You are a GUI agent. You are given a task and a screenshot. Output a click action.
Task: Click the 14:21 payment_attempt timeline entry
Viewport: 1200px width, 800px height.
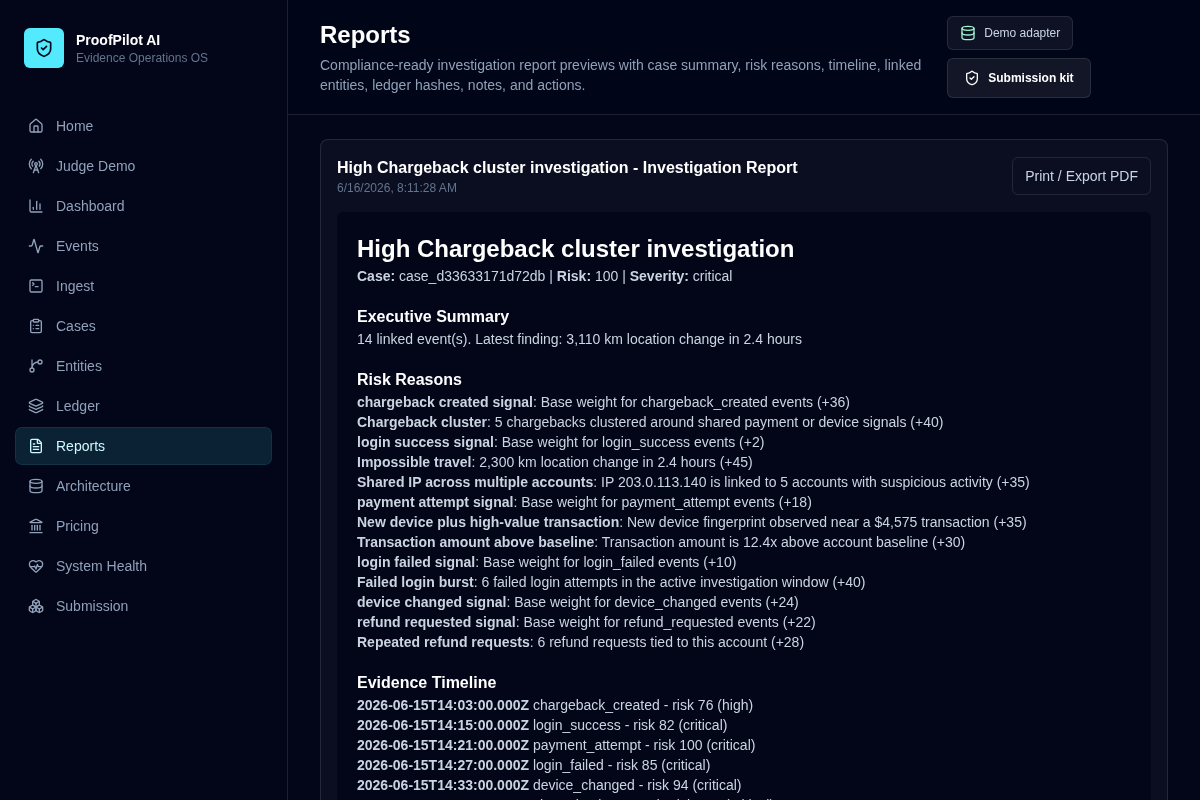pos(556,745)
